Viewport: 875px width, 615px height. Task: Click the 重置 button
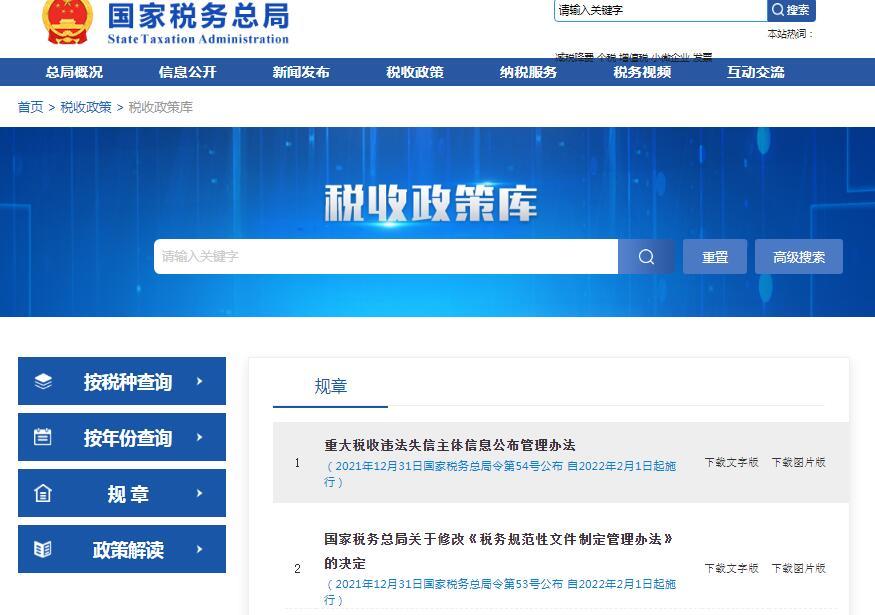(715, 257)
